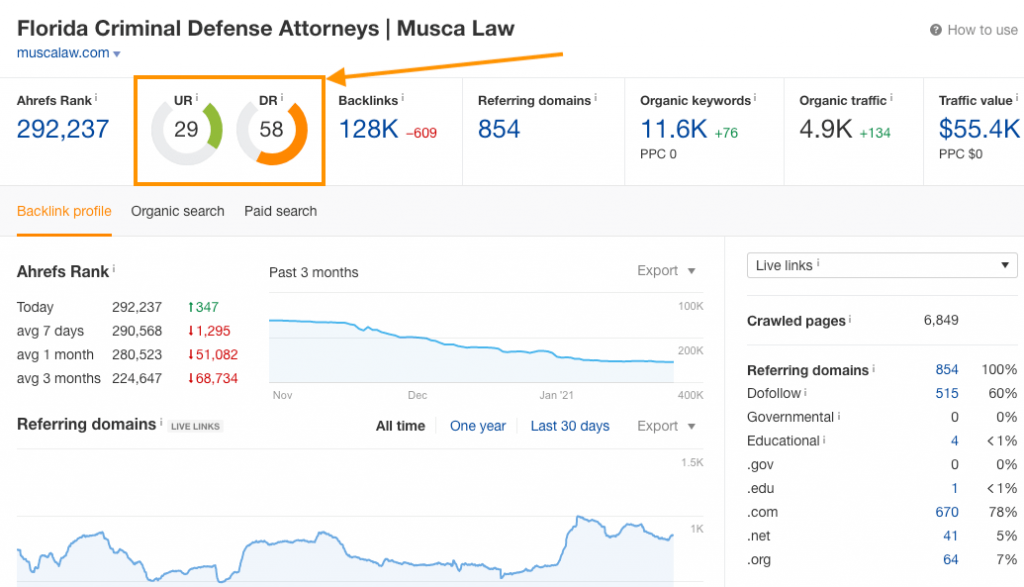Click the Governmental info icon

(x=839, y=416)
